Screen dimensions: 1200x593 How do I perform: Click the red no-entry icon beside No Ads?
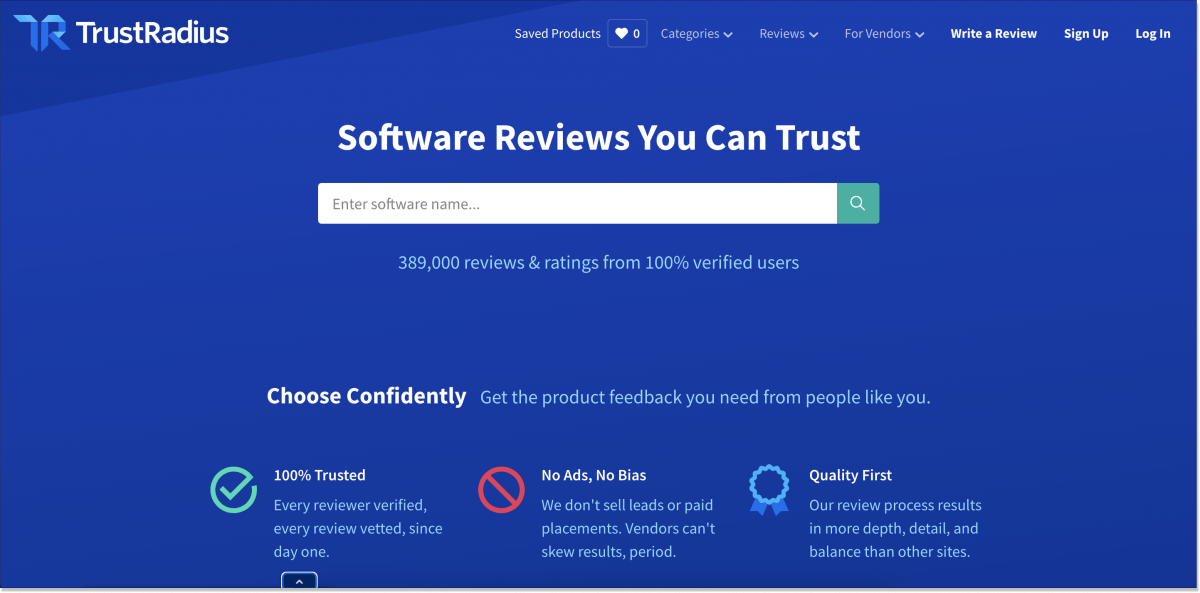click(x=501, y=489)
